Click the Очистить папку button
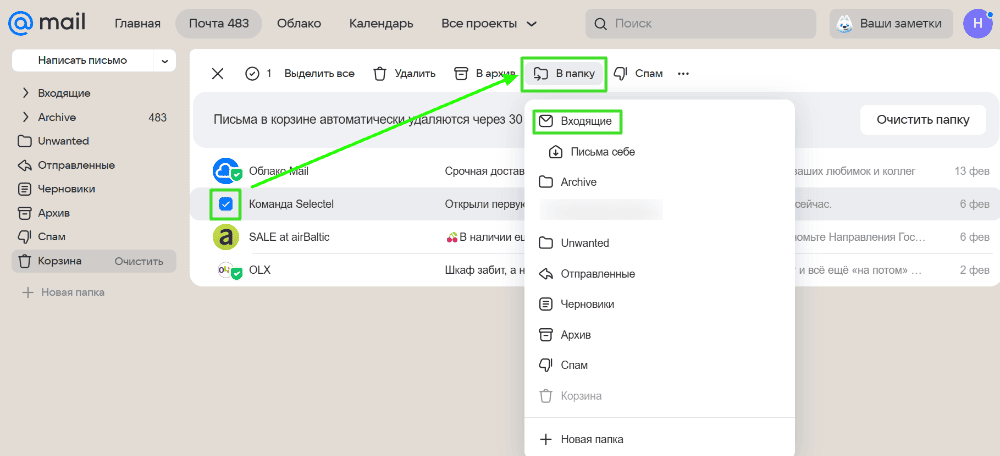1000x456 pixels. (x=922, y=120)
